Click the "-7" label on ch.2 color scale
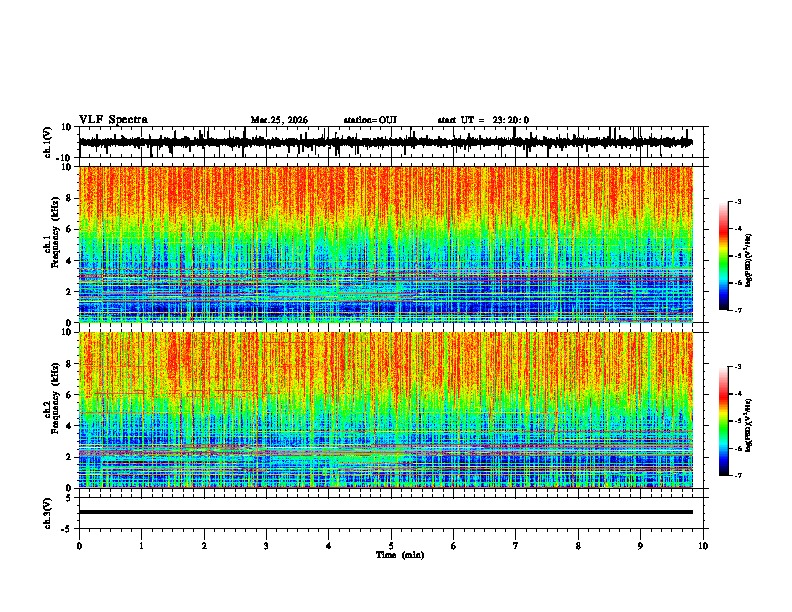 tap(738, 475)
